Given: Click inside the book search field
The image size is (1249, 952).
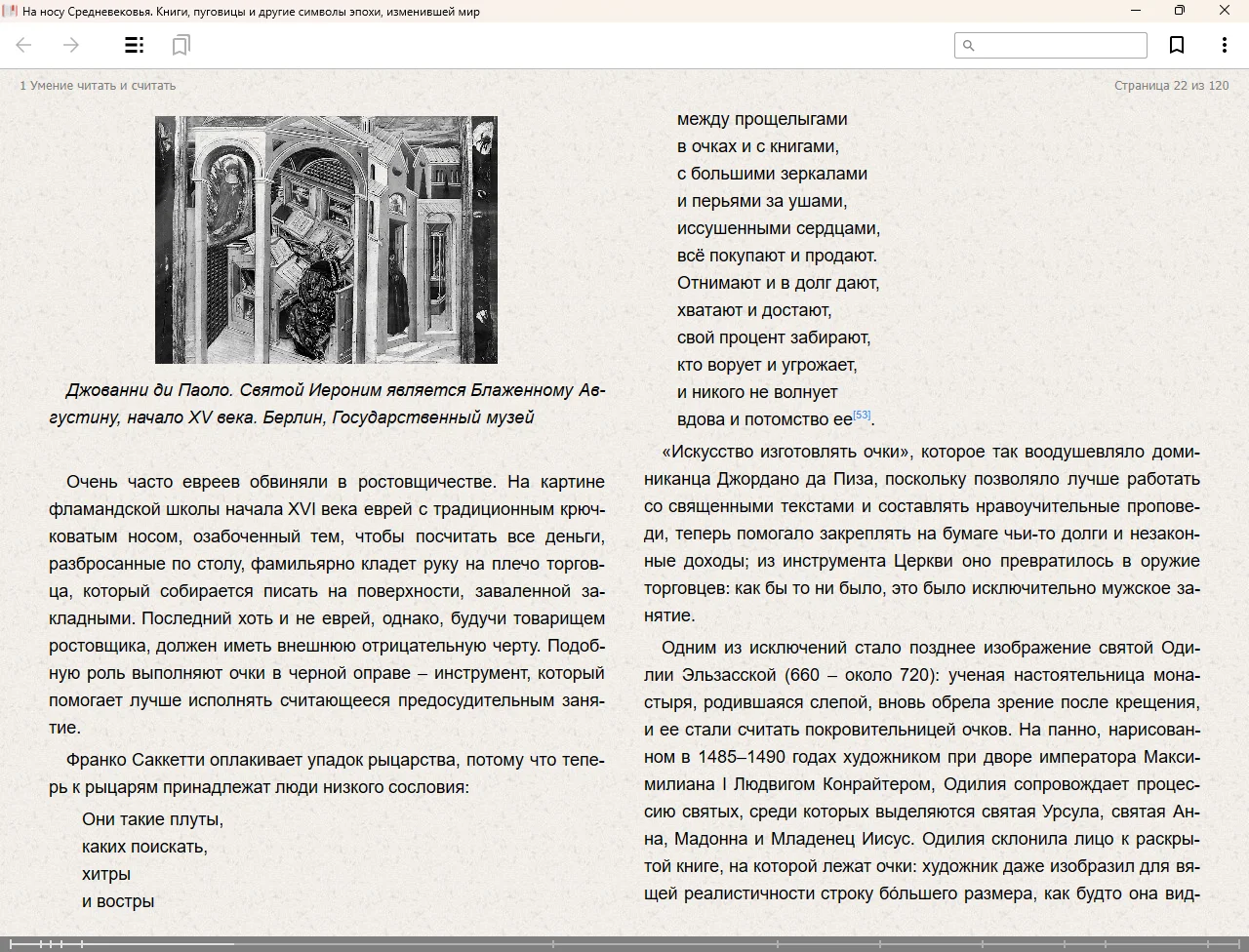Looking at the screenshot, I should [1061, 45].
